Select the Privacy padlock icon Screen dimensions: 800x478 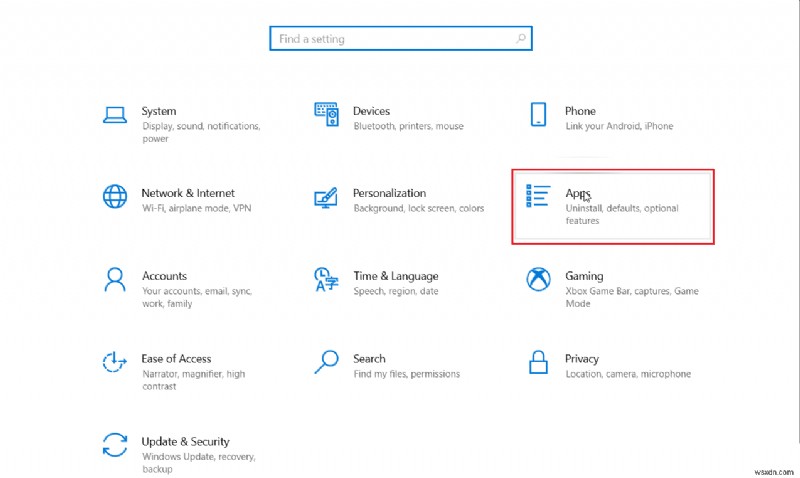click(538, 361)
